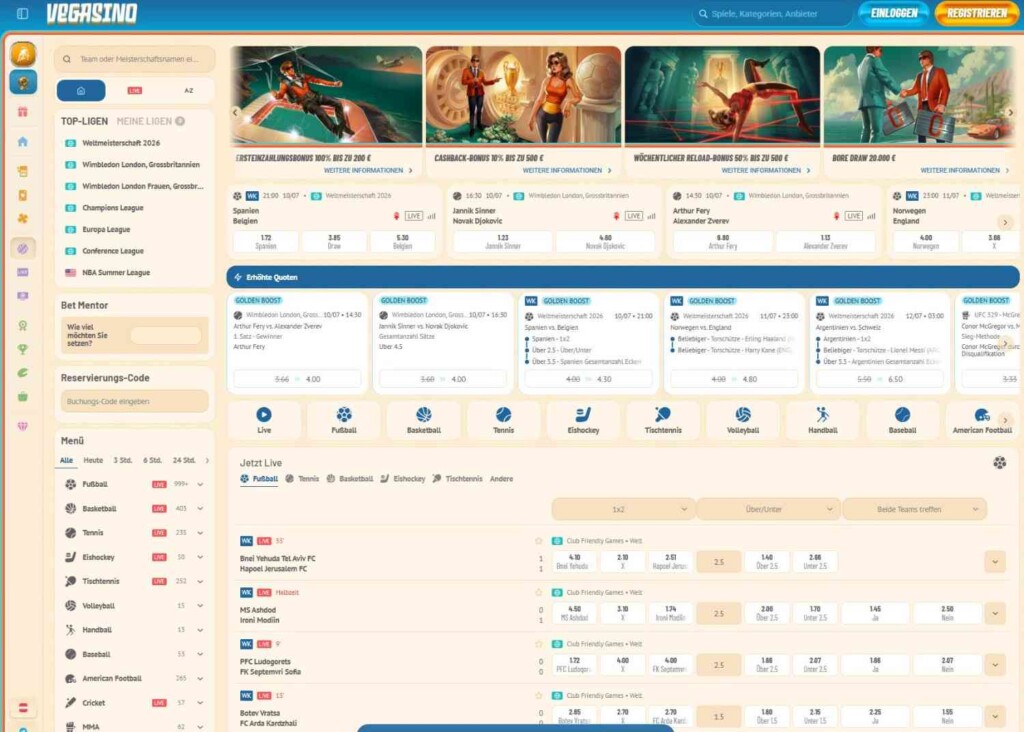Switch to LIVE filter in sports panel
The width and height of the screenshot is (1024, 732).
(x=135, y=91)
